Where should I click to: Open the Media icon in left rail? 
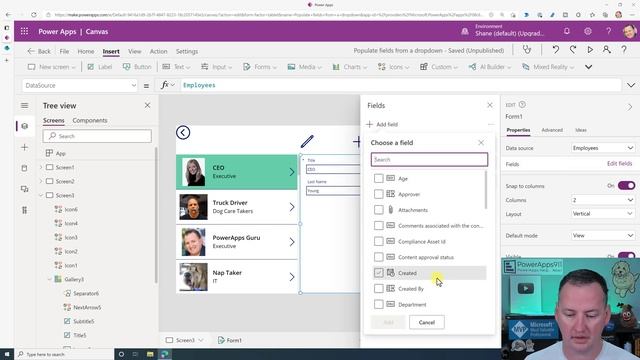(24, 189)
